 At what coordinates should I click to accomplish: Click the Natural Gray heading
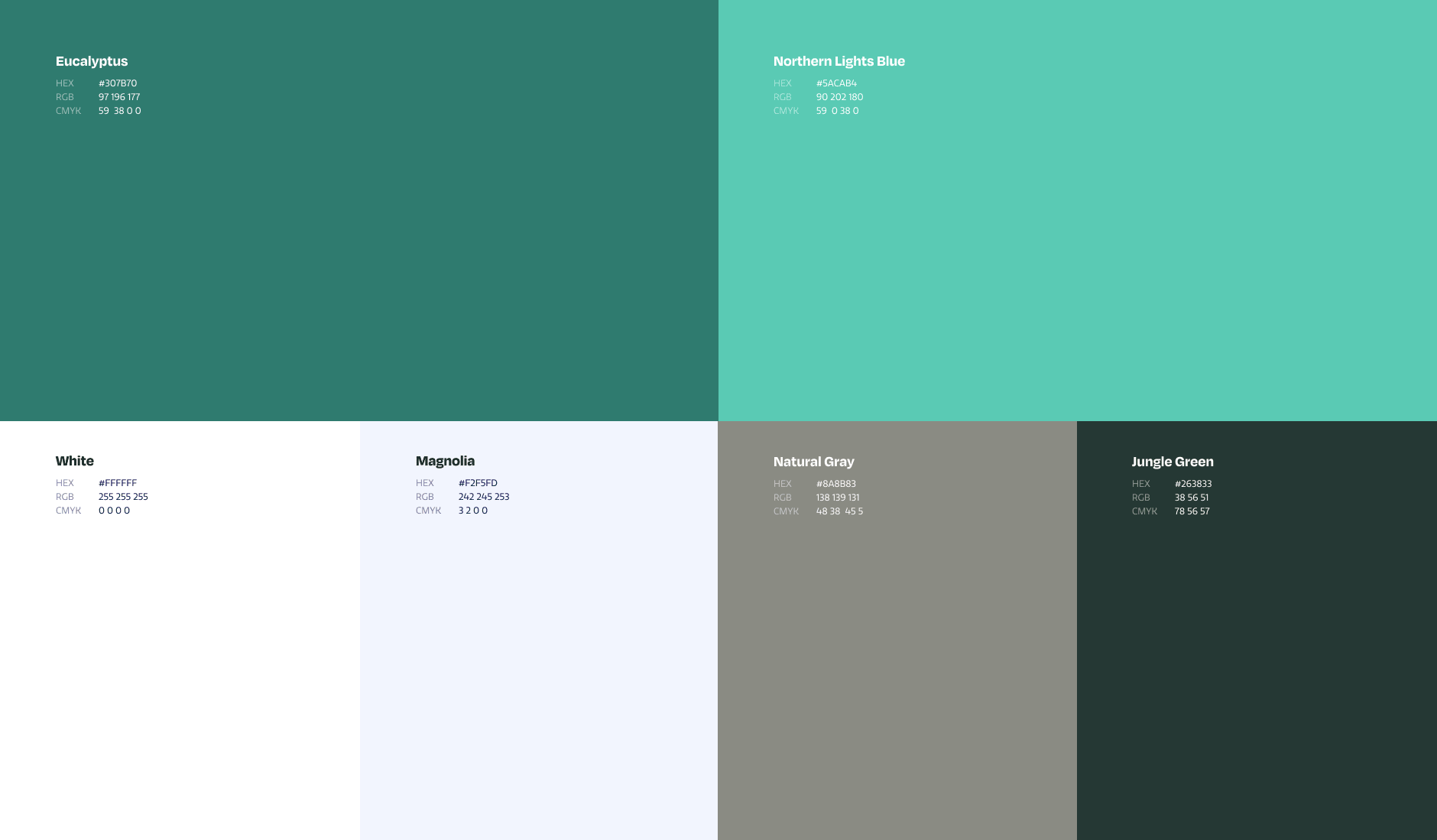(813, 462)
